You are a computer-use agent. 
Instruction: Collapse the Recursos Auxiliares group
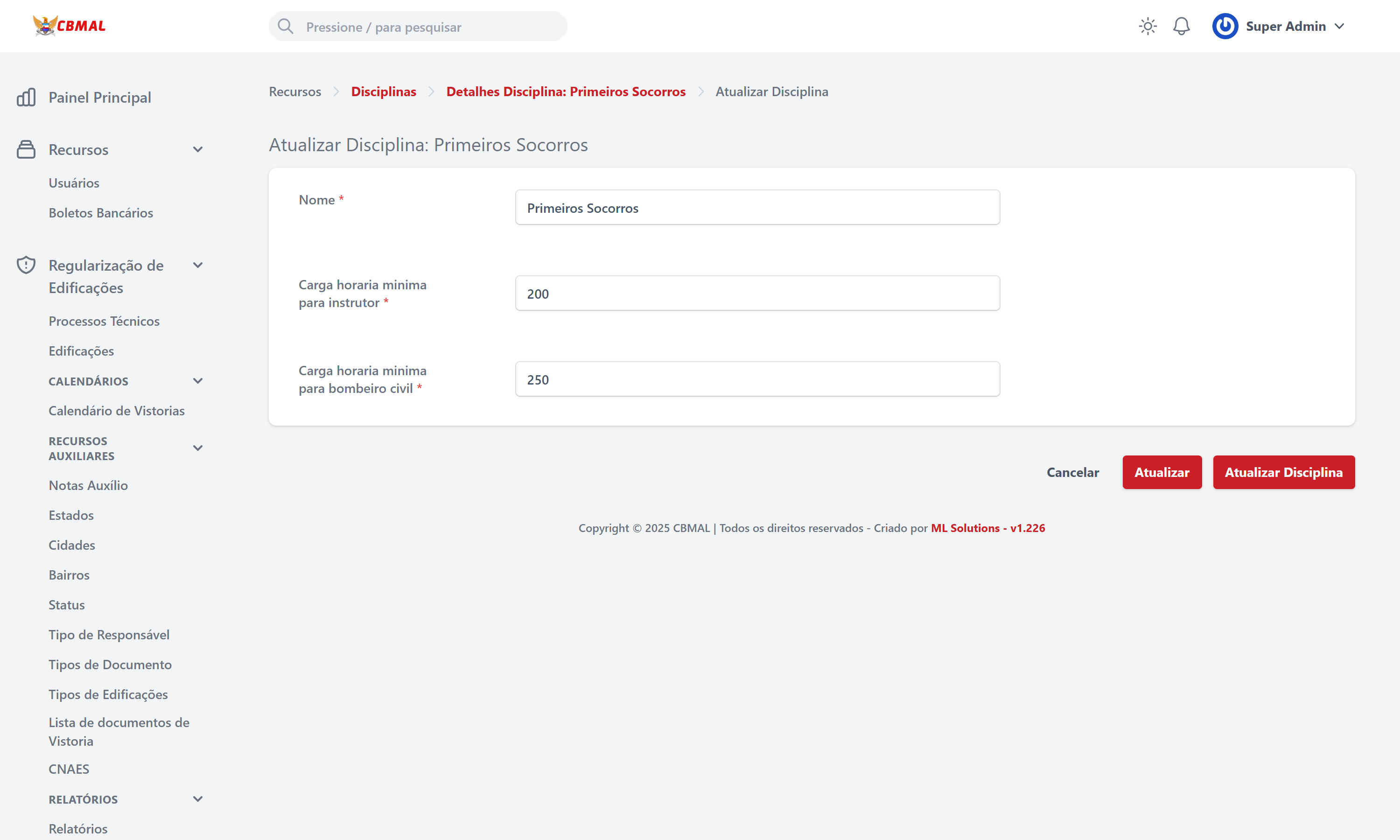click(197, 448)
